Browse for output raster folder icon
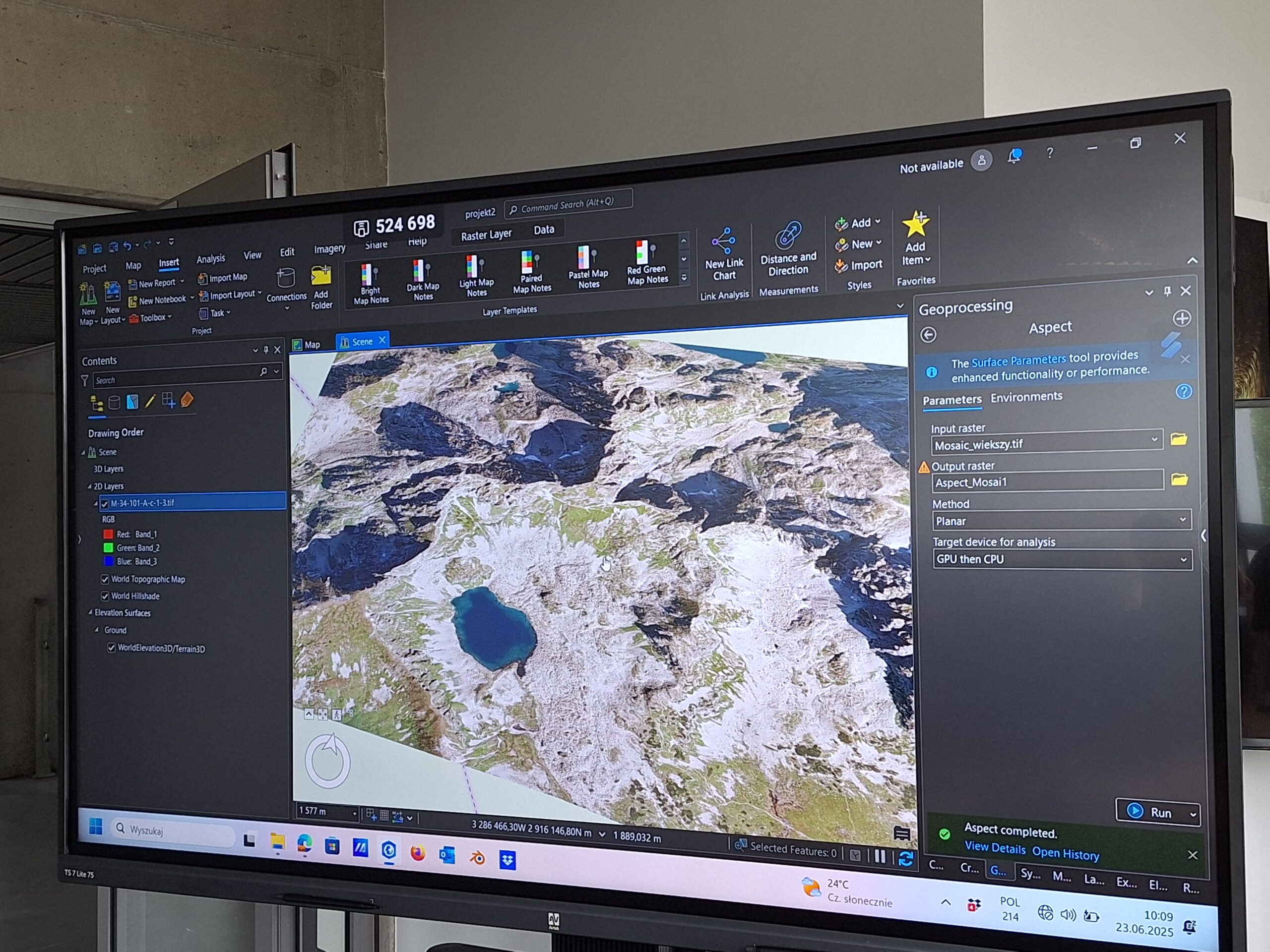 pyautogui.click(x=1179, y=479)
